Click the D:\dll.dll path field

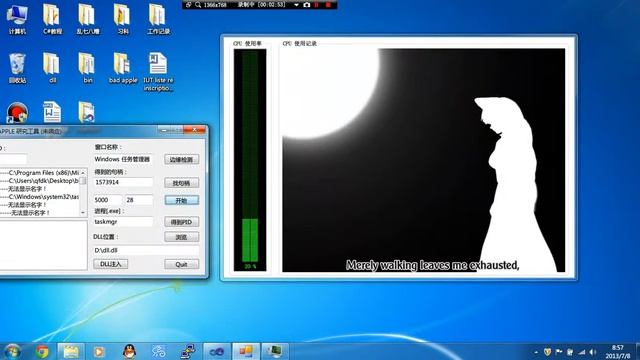146,250
